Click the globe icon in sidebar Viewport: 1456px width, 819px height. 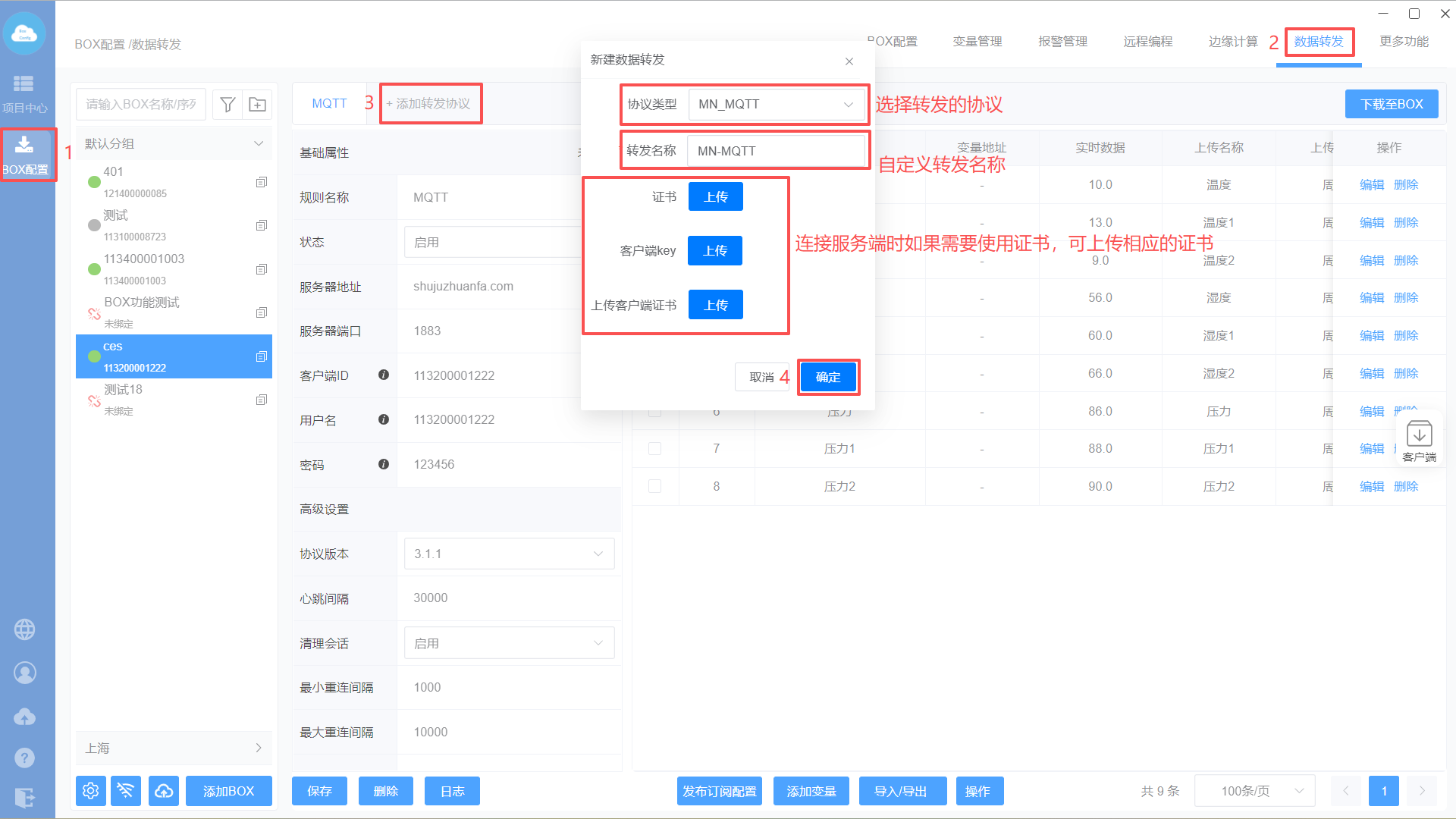[24, 629]
